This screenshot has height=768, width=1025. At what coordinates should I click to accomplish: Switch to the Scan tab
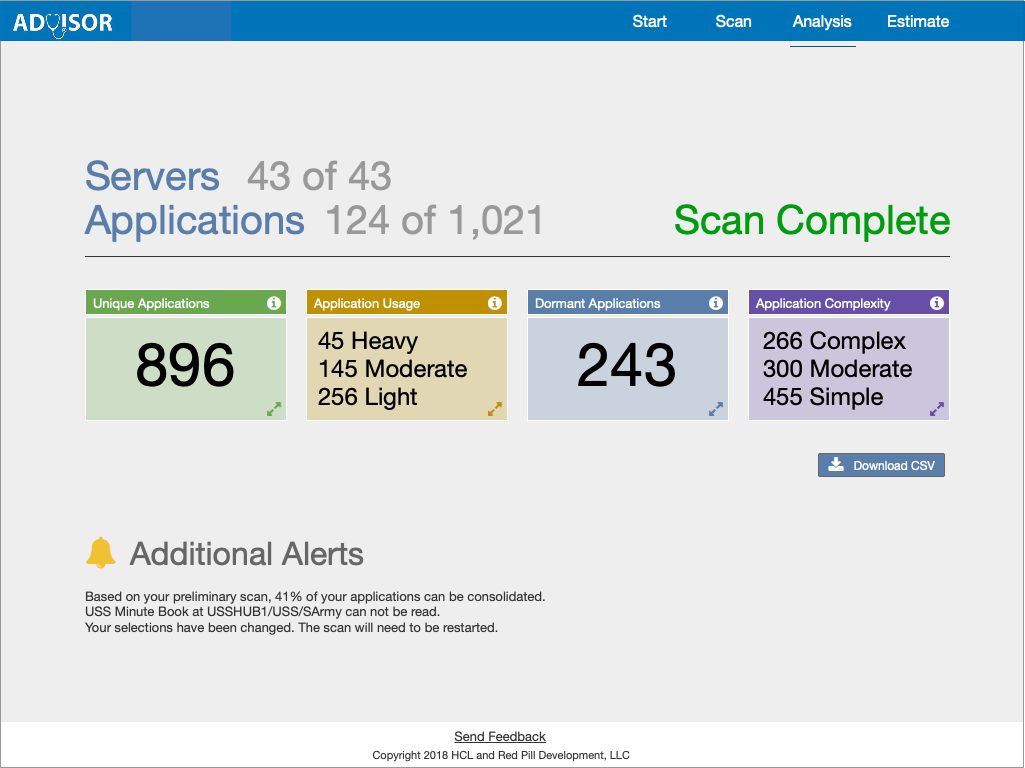click(x=733, y=22)
